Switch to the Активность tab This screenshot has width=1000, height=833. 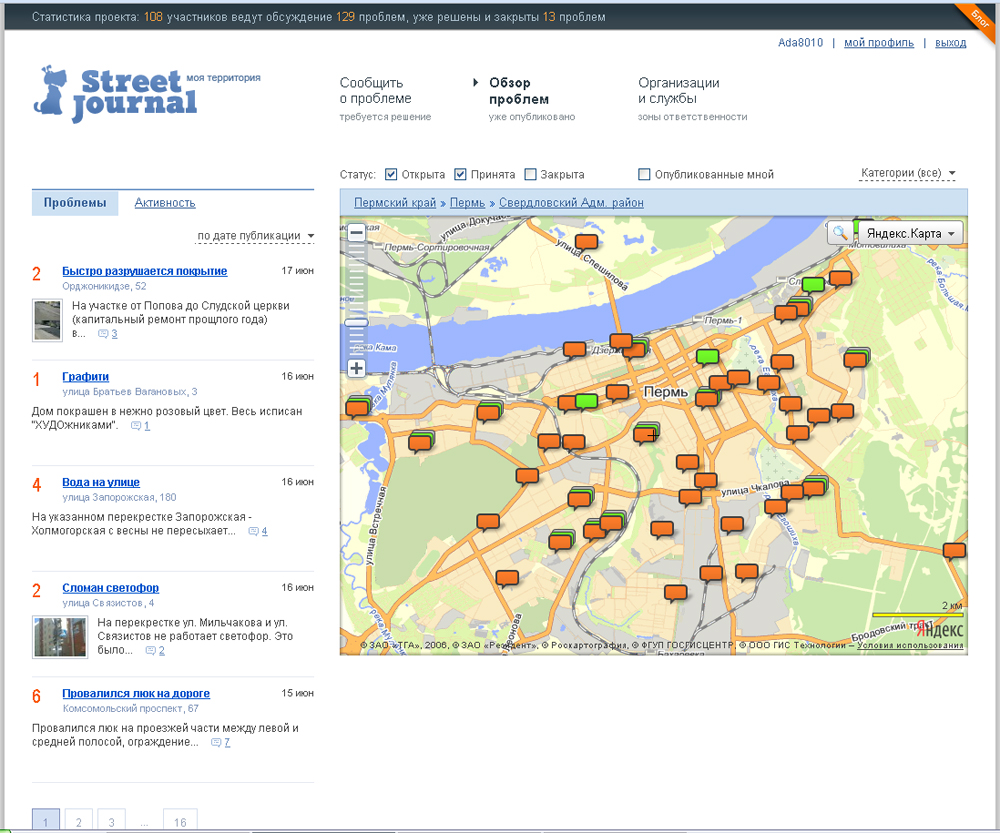pos(165,203)
